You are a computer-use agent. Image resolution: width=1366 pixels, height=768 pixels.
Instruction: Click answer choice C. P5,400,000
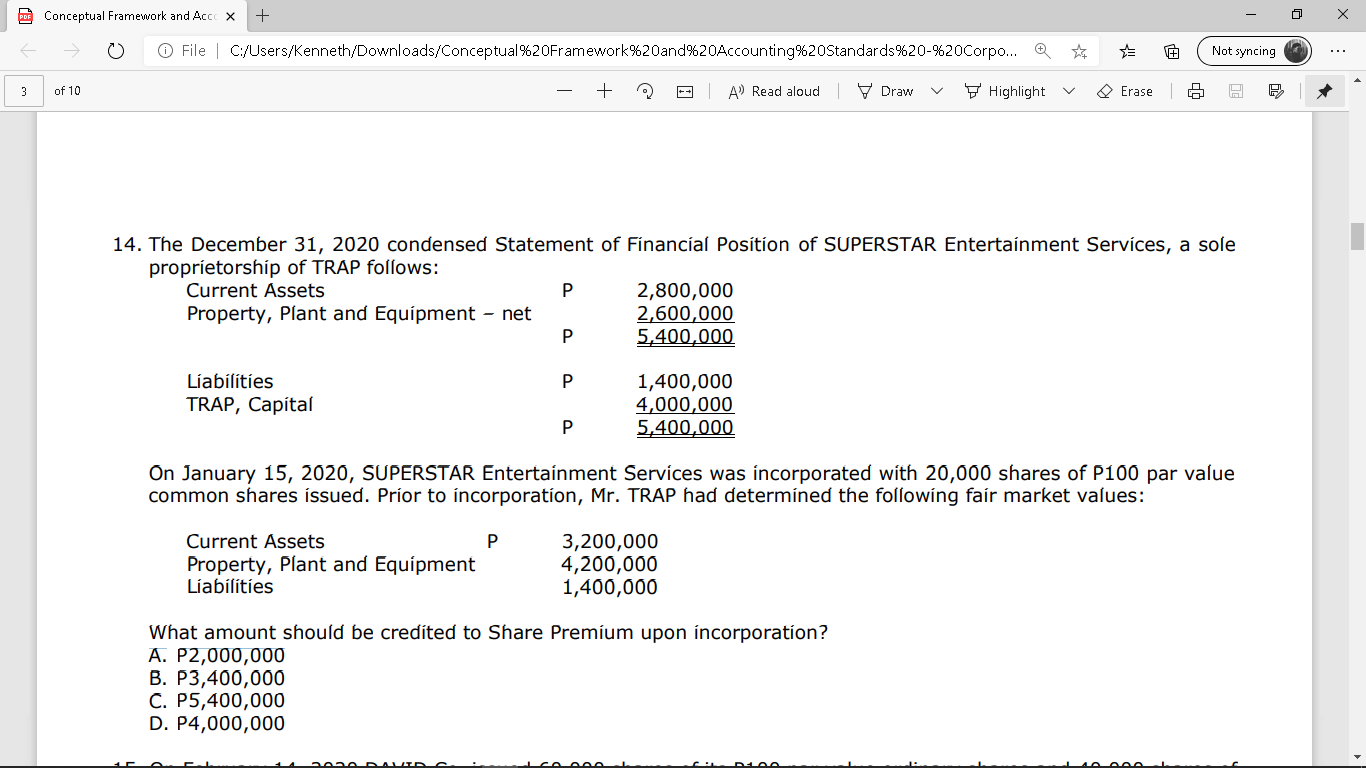click(x=217, y=701)
